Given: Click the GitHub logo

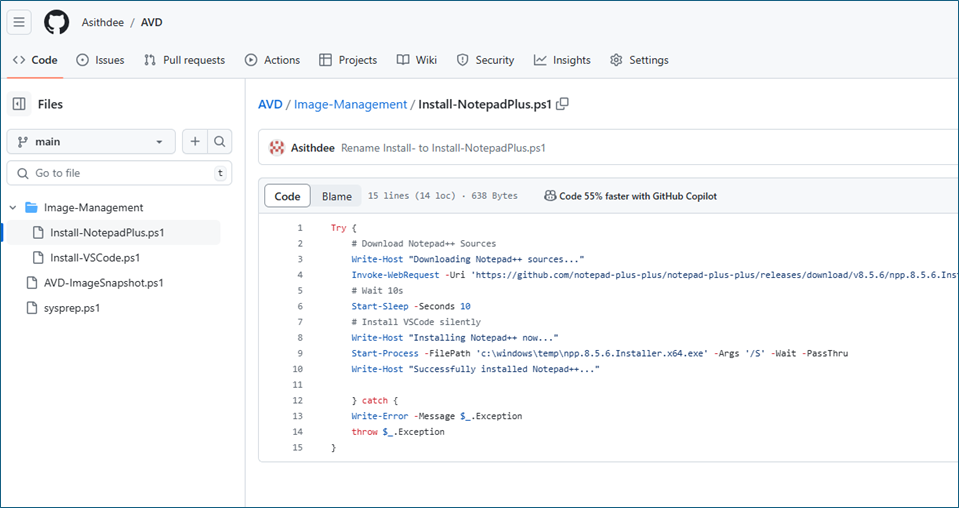Looking at the screenshot, I should point(56,23).
